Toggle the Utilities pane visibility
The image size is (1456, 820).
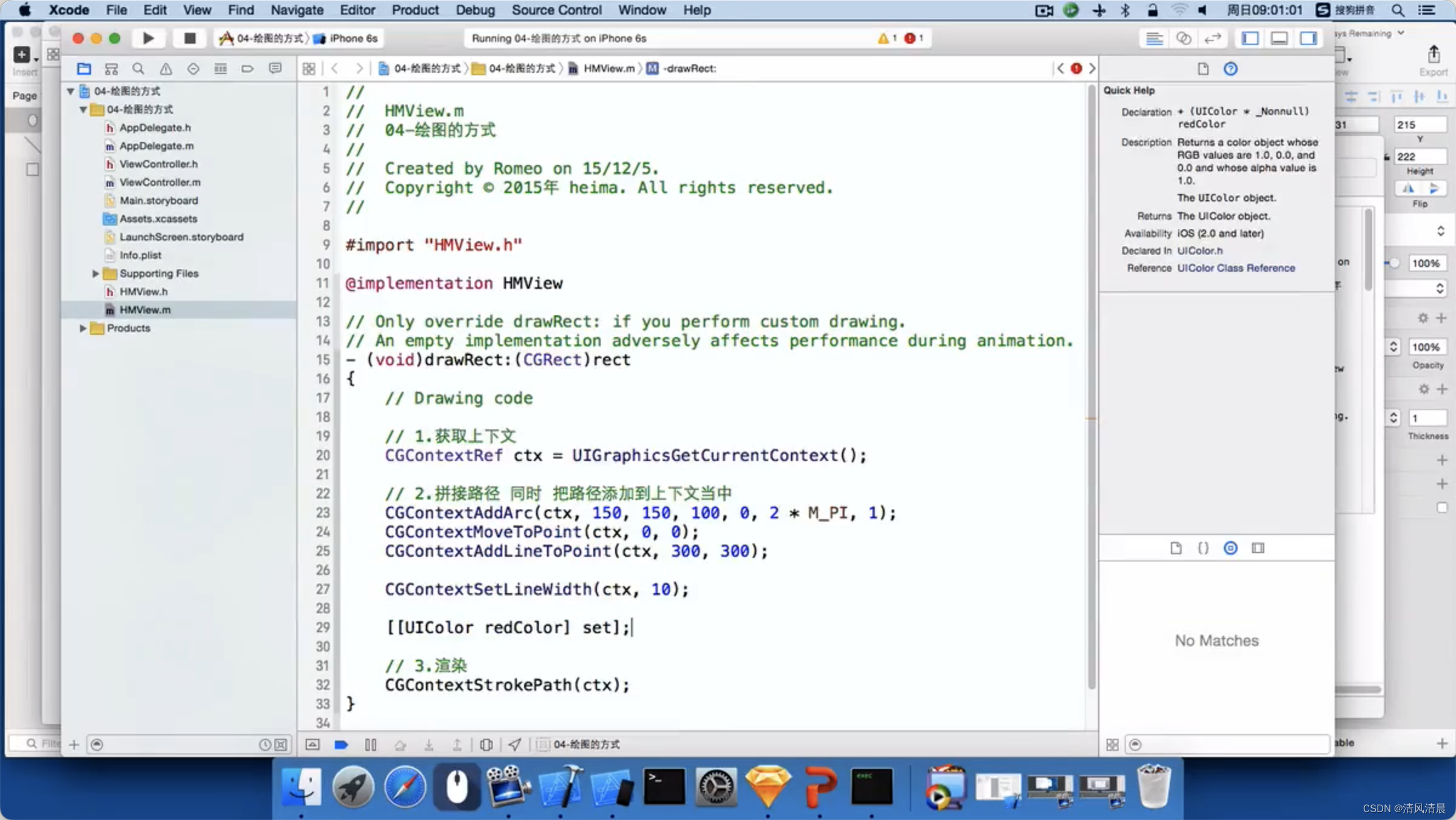1308,38
